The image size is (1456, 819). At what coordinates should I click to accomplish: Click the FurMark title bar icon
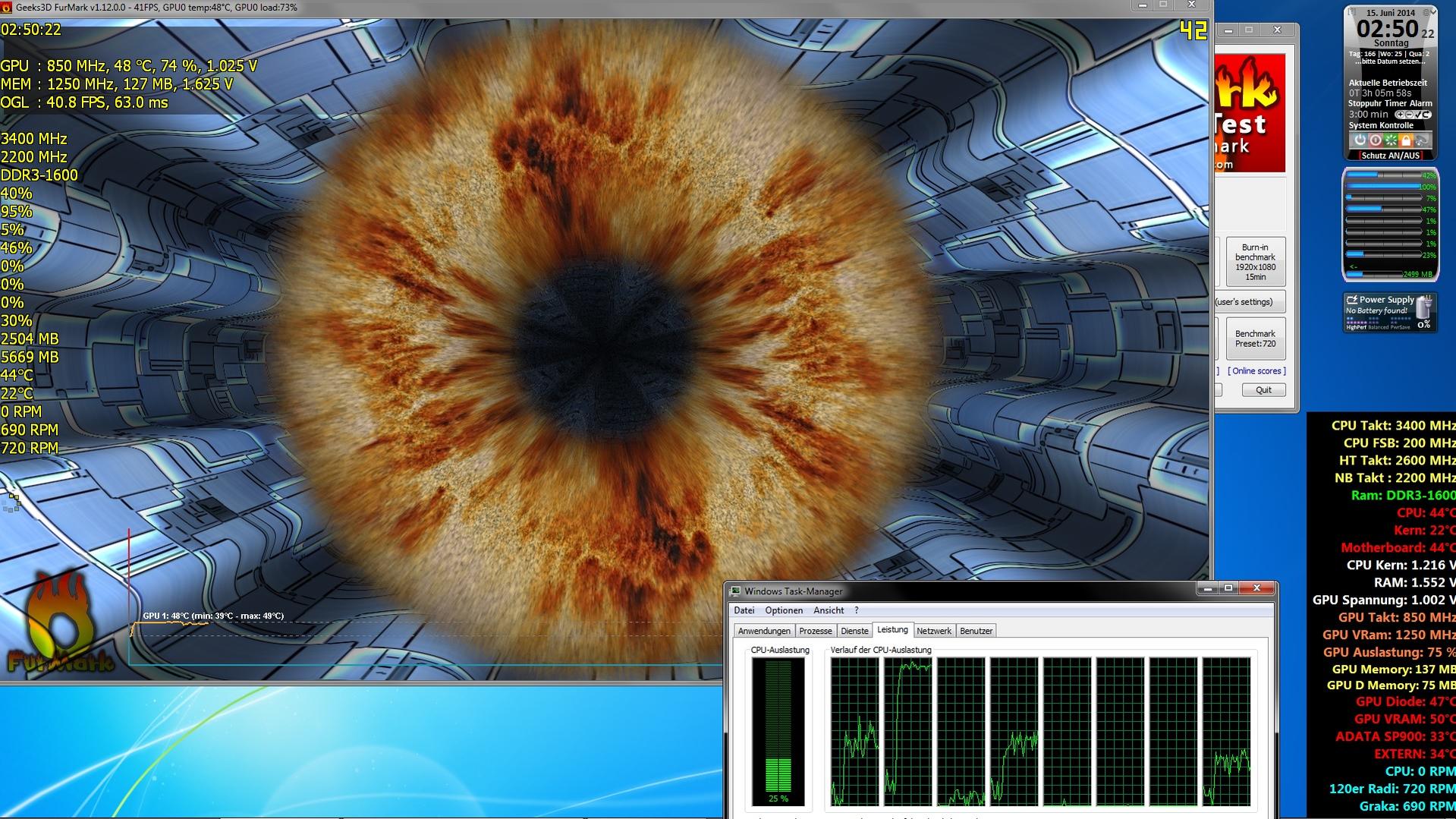pyautogui.click(x=8, y=7)
